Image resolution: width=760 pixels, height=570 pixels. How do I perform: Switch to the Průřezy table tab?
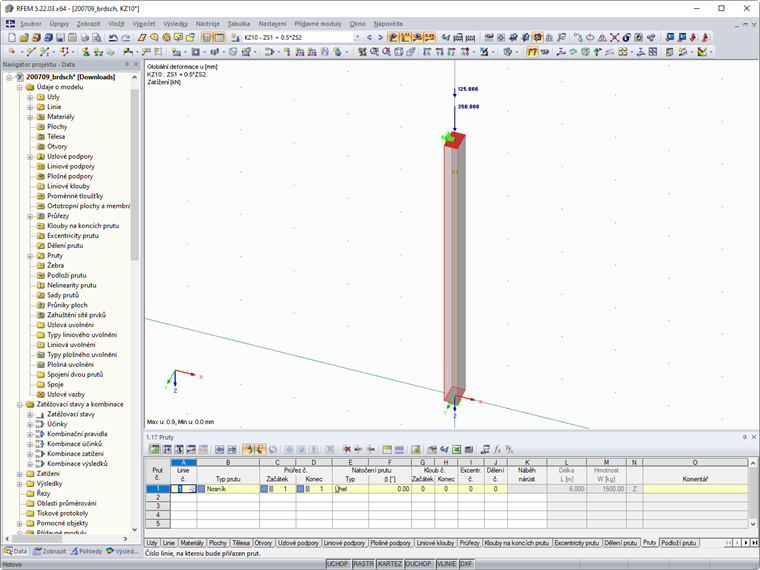(x=469, y=543)
